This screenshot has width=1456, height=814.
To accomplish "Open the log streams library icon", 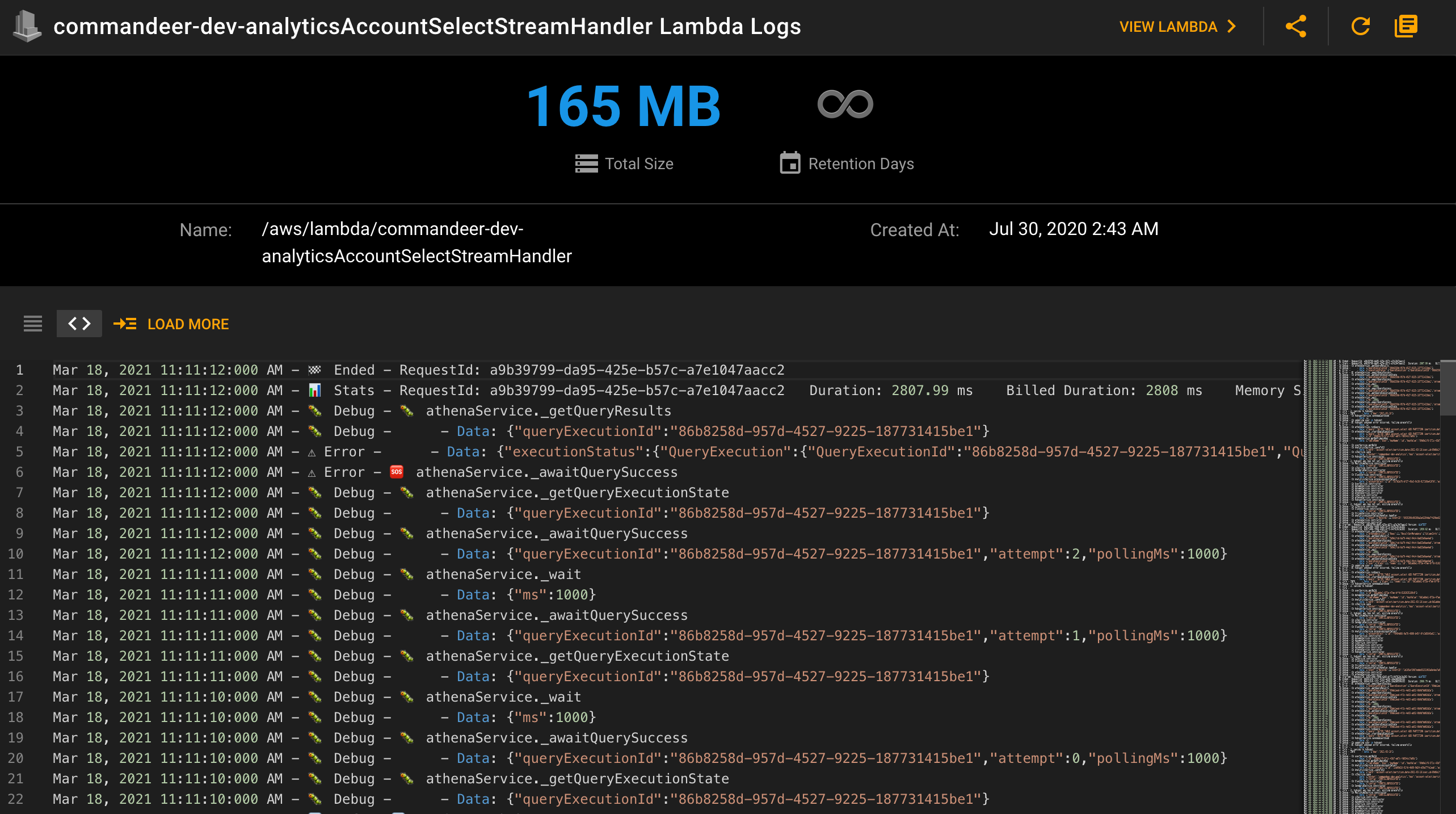I will (x=1406, y=27).
